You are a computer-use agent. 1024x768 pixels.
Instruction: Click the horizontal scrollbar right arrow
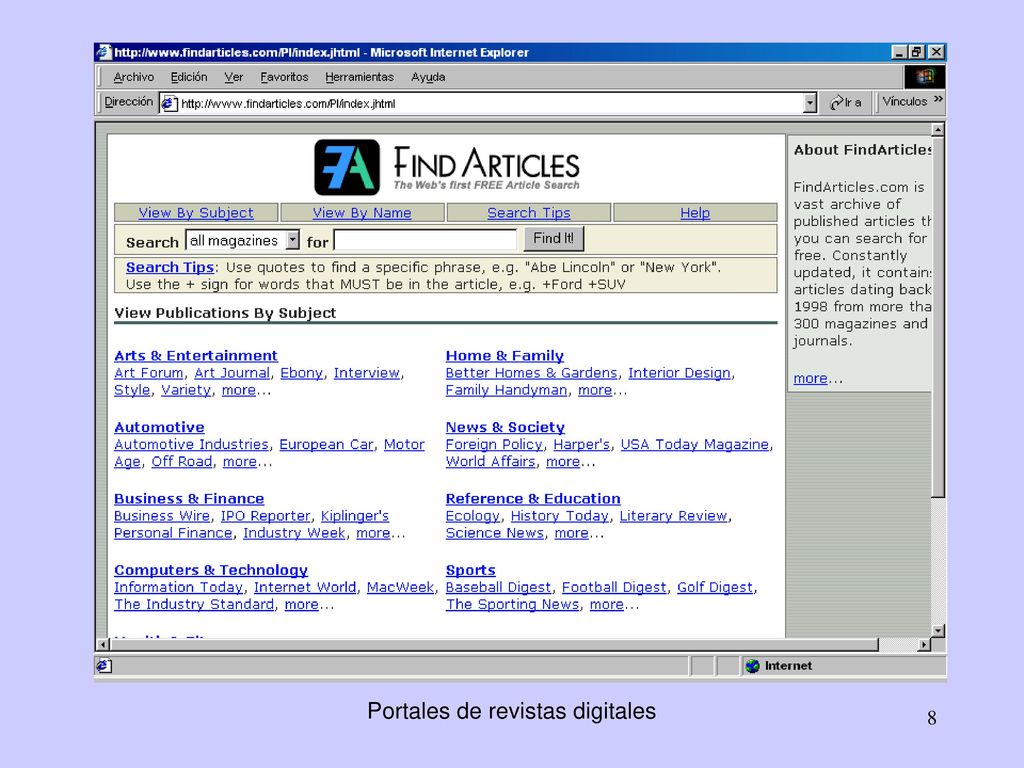(924, 645)
